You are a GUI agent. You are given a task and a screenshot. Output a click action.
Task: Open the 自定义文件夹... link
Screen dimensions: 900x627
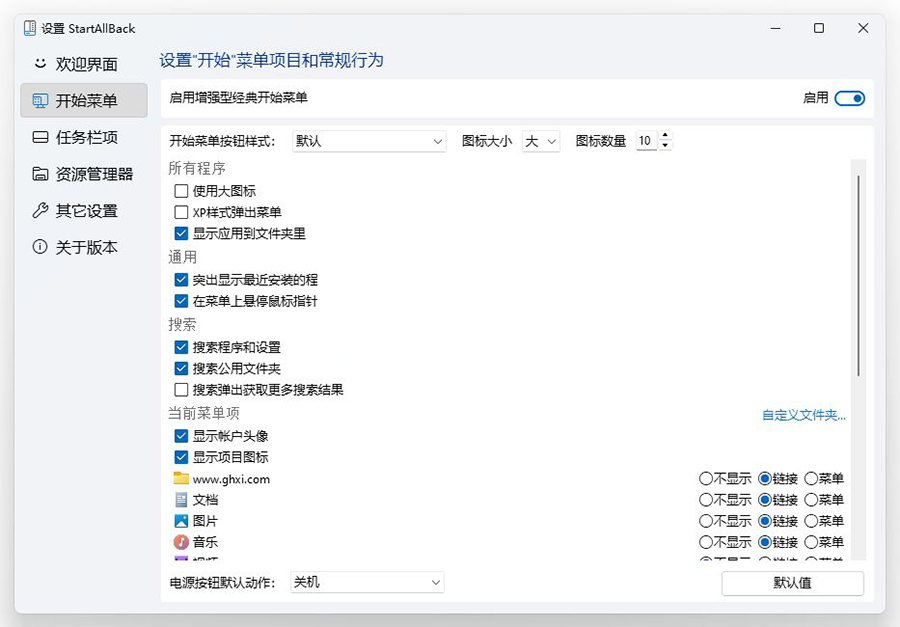coord(803,415)
